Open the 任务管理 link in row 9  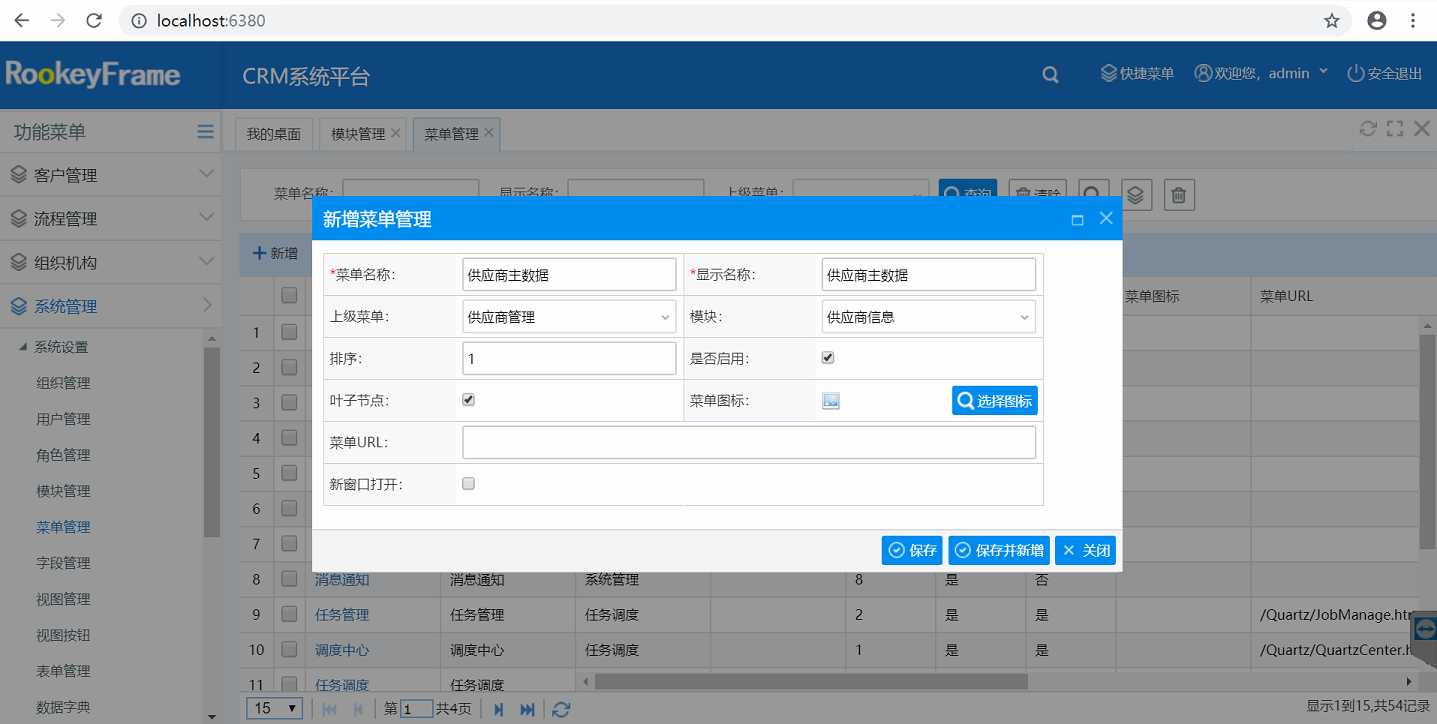click(x=342, y=615)
